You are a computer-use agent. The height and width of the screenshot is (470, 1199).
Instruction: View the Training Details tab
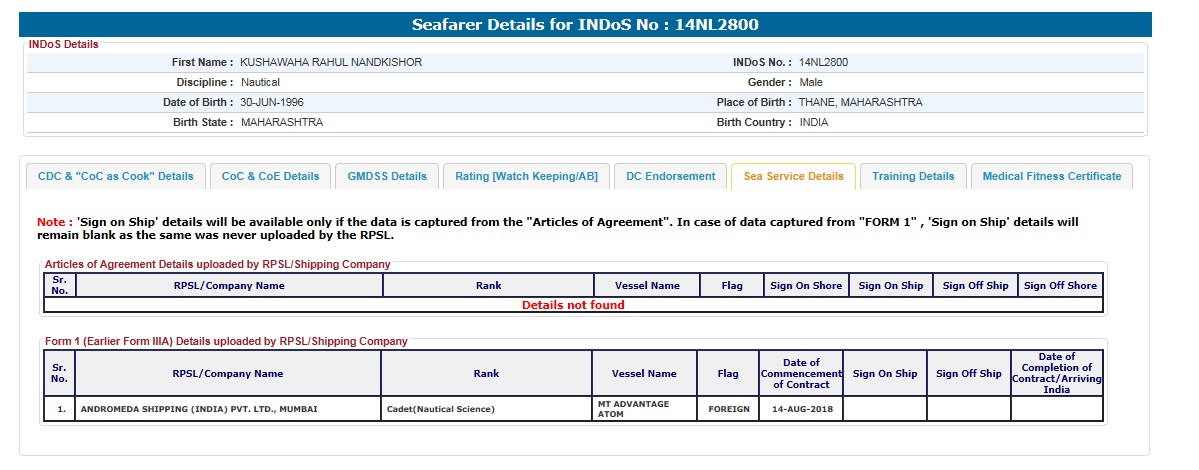(x=913, y=176)
